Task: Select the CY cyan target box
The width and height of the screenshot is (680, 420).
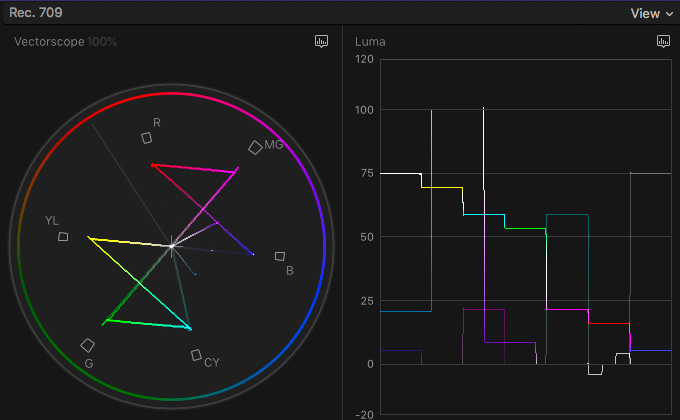Action: (196, 355)
